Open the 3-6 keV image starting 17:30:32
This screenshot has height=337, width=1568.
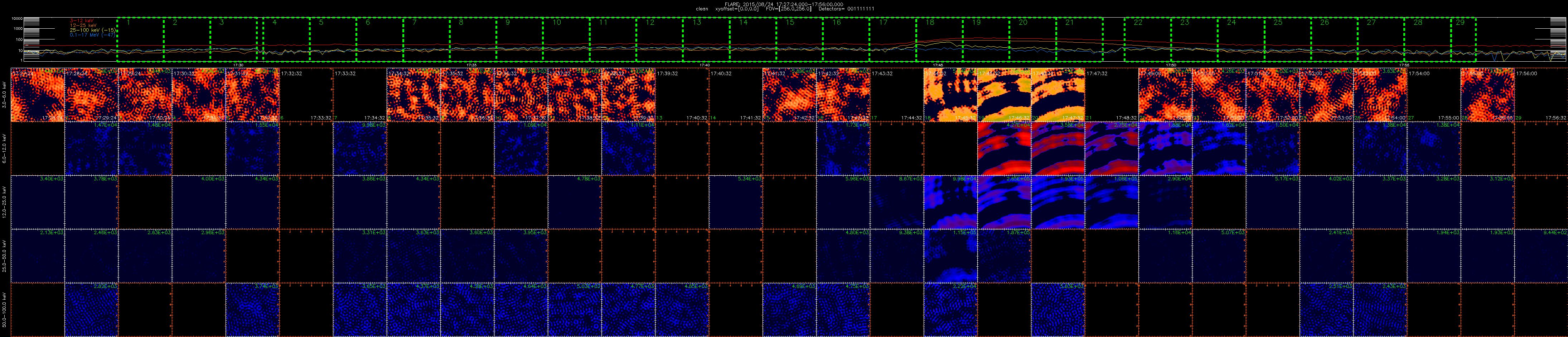pos(199,94)
